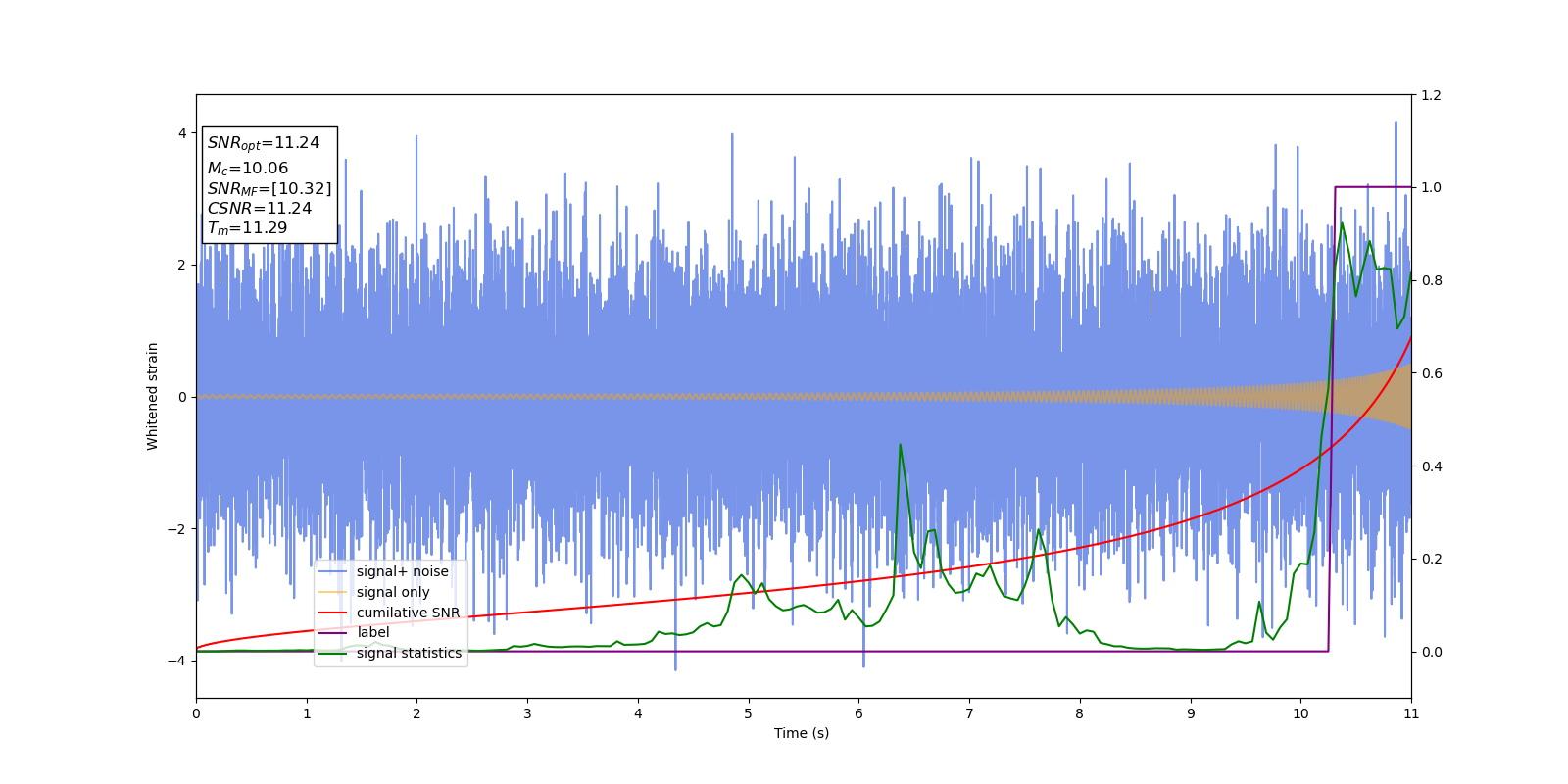Click the CSNR=11.24 annotation text
The height and width of the screenshot is (784, 1568).
click(x=260, y=209)
